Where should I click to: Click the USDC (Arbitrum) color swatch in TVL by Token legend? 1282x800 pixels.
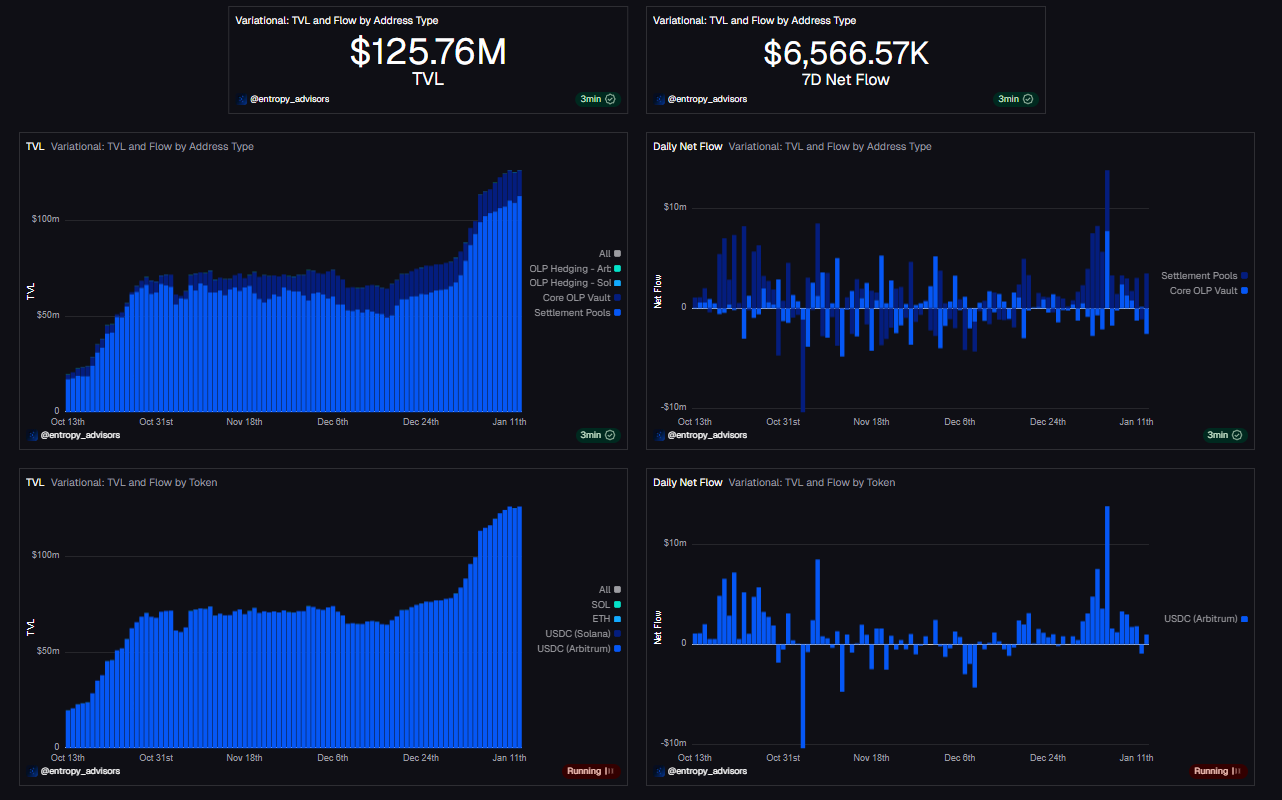click(618, 649)
